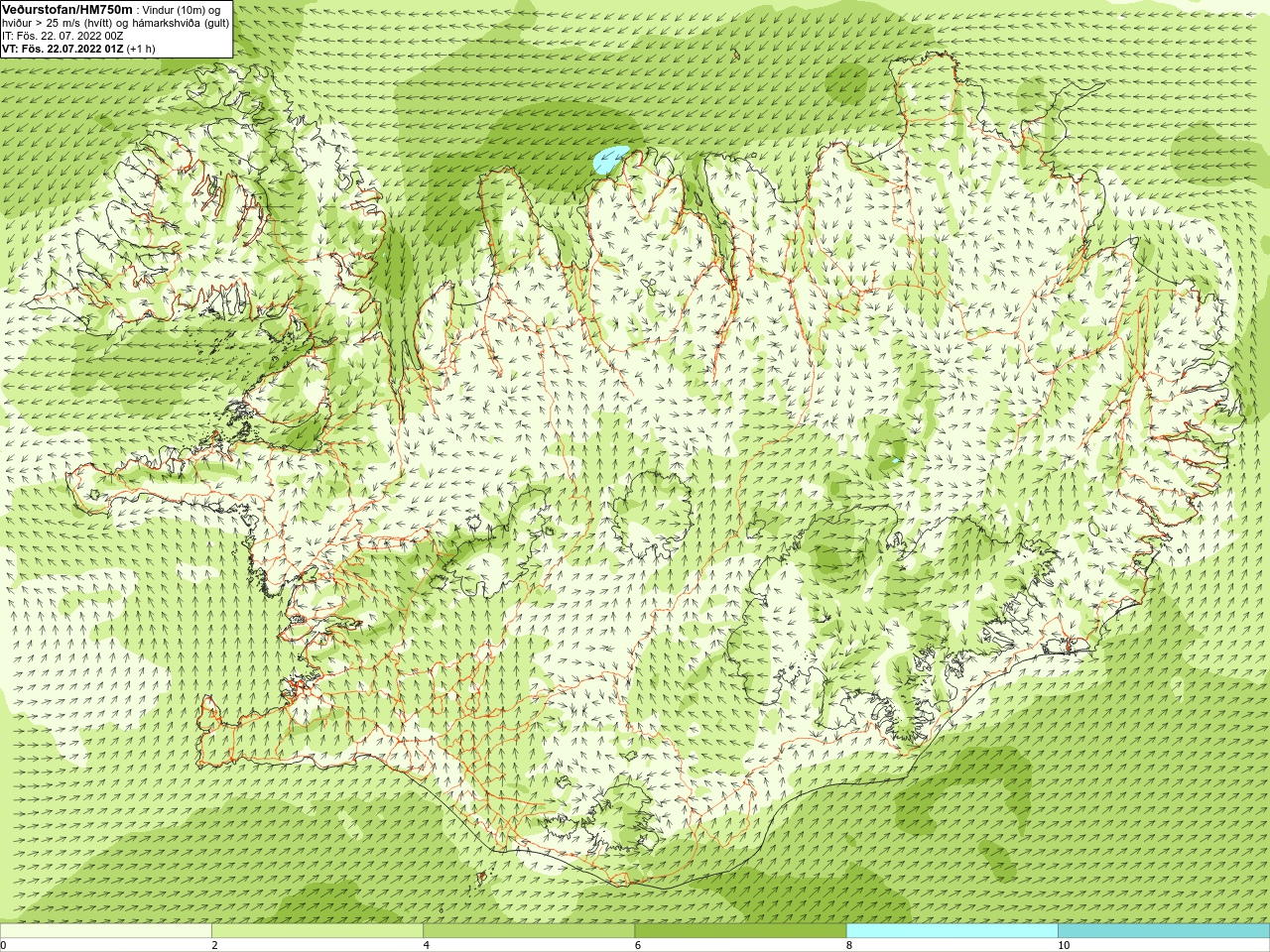Click the legend scale label '8'
The height and width of the screenshot is (952, 1270).
point(849,945)
